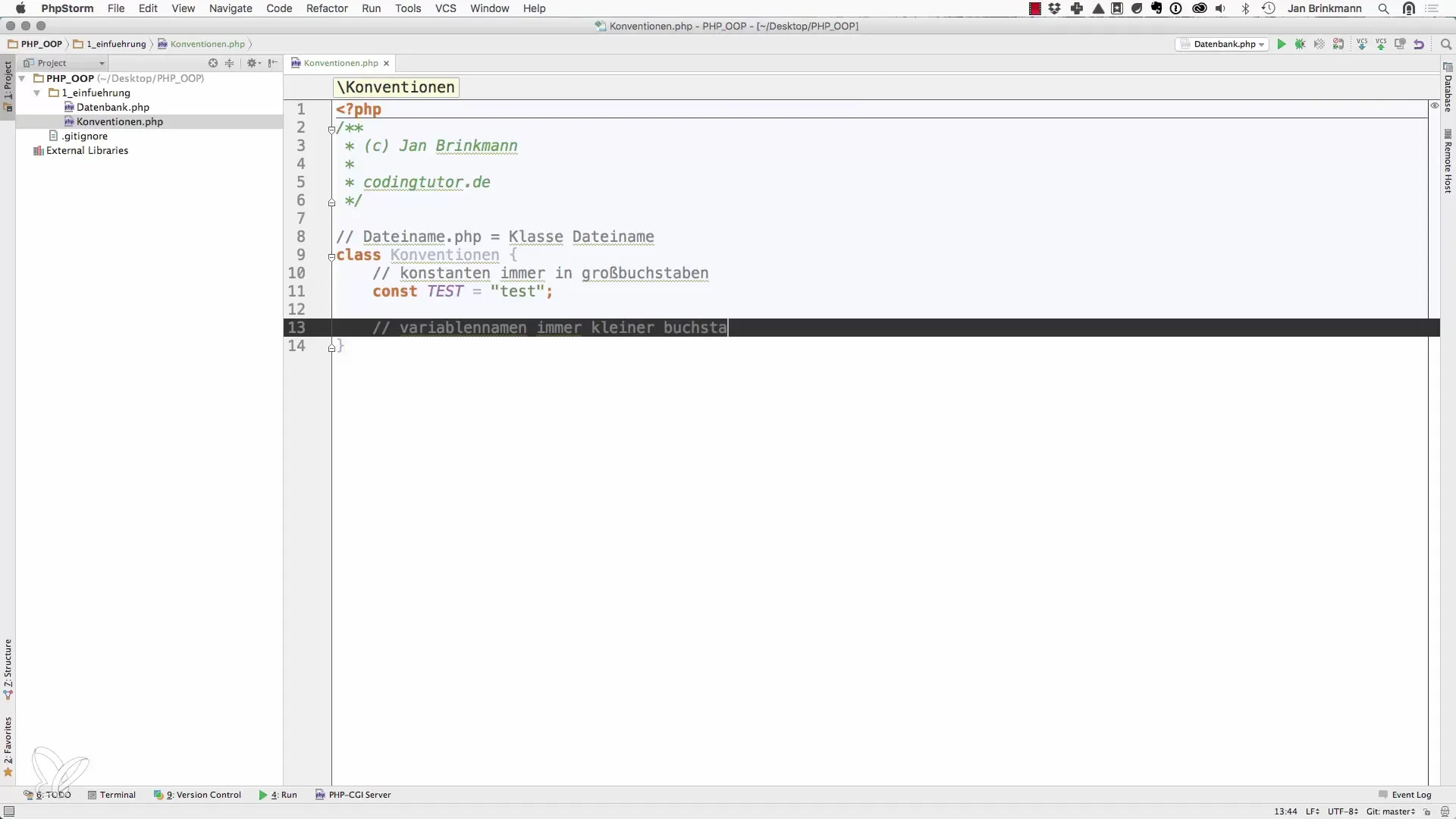Open the Project view selector dropdown
1456x819 pixels.
pyautogui.click(x=64, y=63)
